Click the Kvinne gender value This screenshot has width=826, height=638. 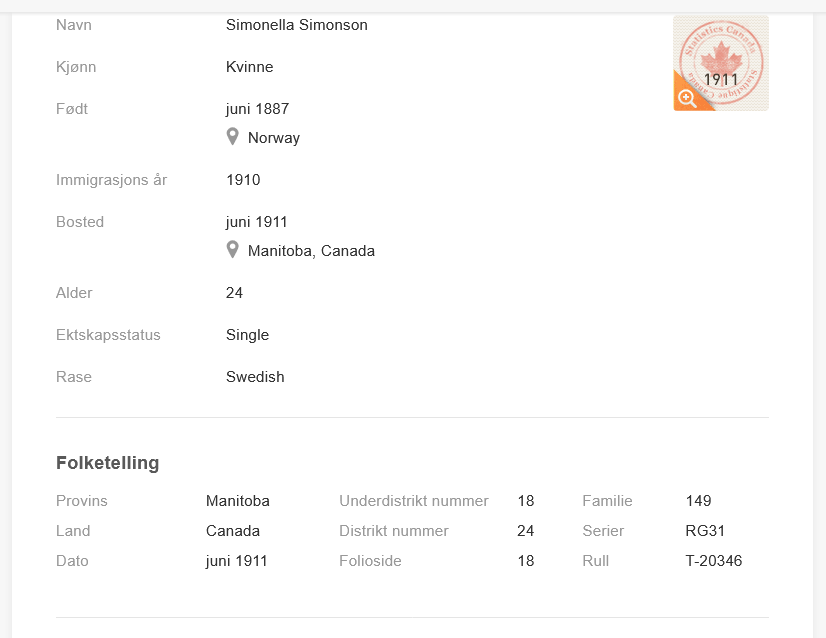point(250,67)
